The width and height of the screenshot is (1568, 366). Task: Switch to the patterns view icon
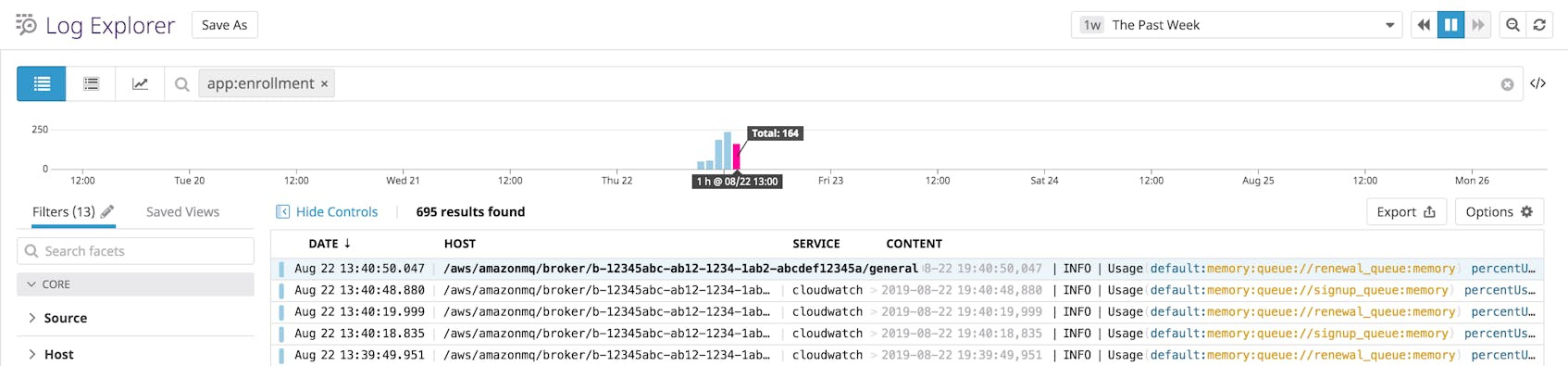91,83
